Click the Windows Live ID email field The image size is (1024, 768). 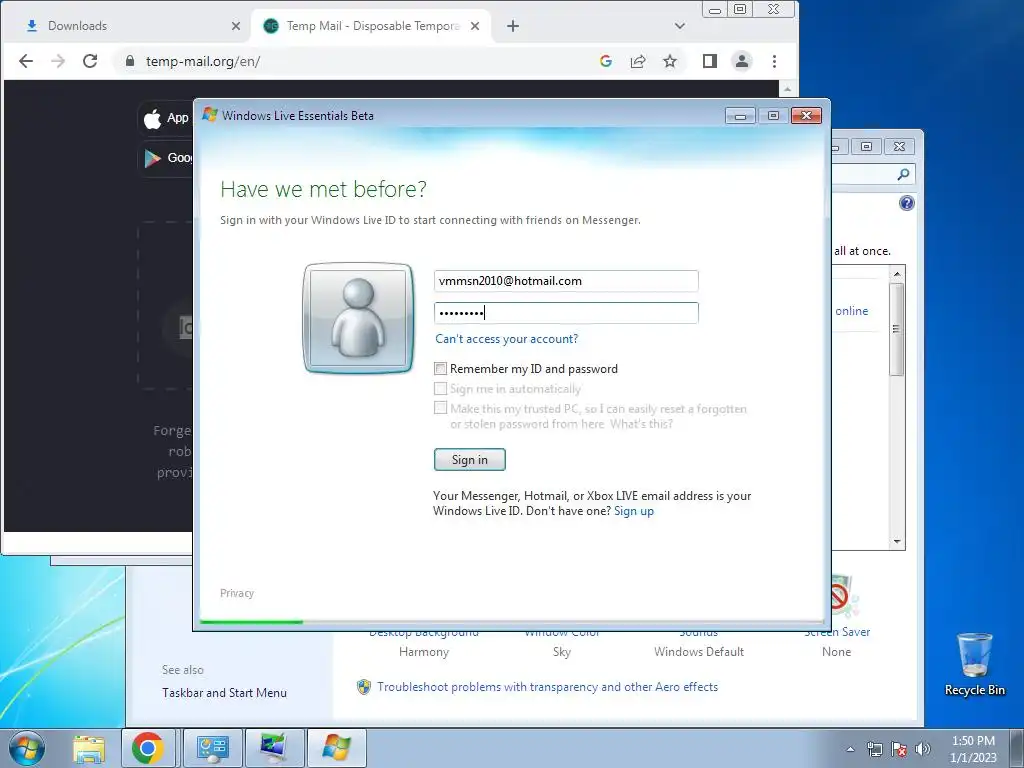pos(566,281)
